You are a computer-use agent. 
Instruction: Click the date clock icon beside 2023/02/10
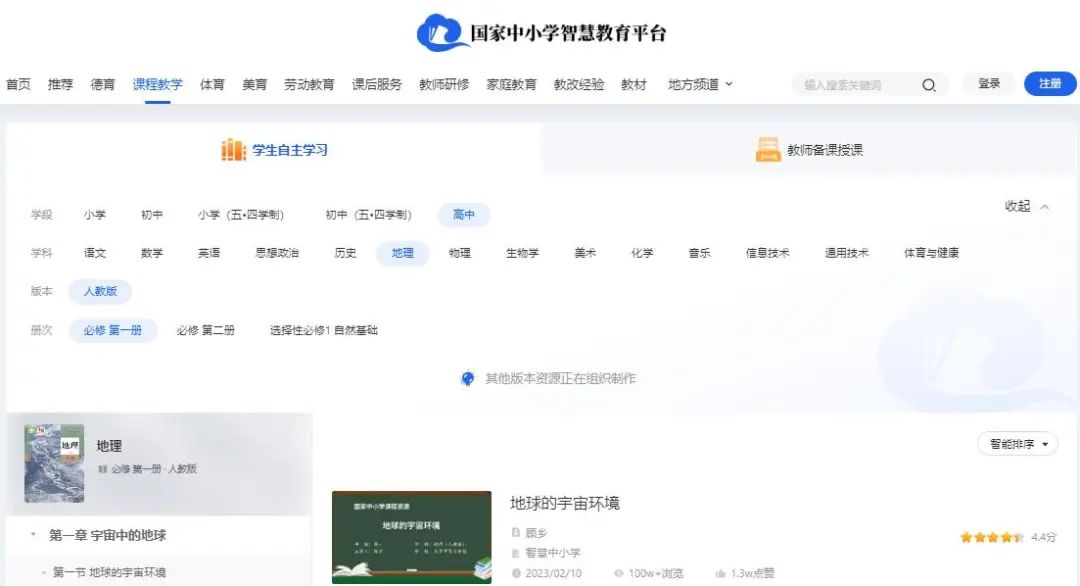pyautogui.click(x=516, y=573)
